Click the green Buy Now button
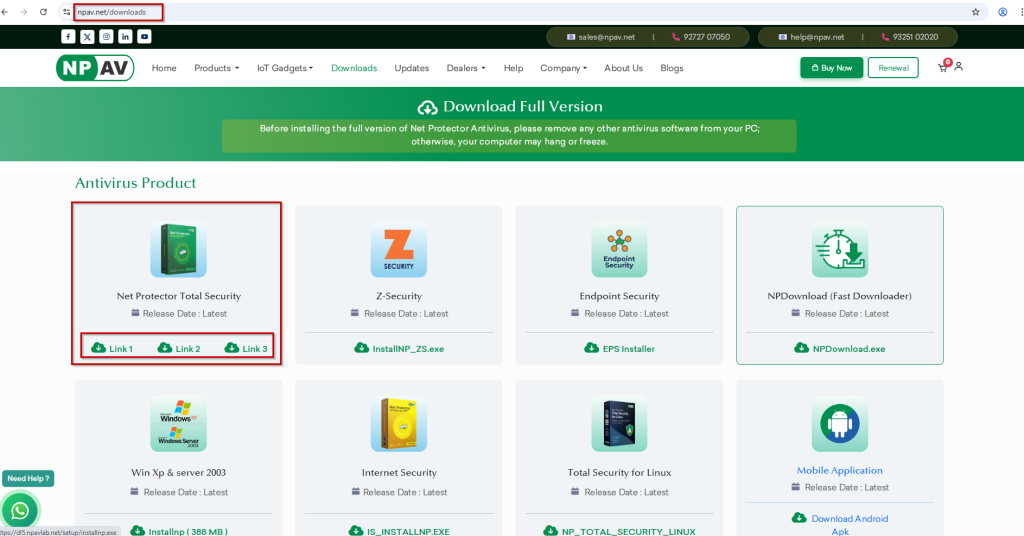Screen dimensions: 1024x536 pos(831,68)
